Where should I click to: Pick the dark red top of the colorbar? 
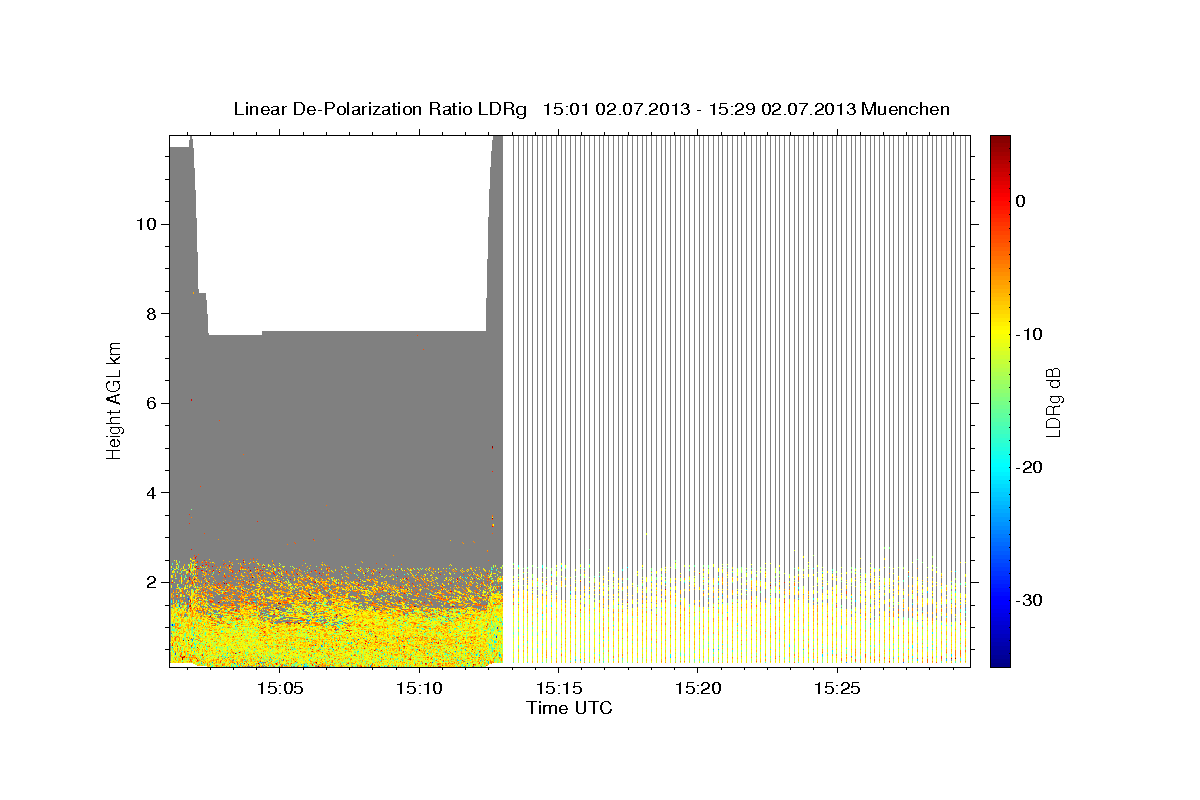[1000, 141]
